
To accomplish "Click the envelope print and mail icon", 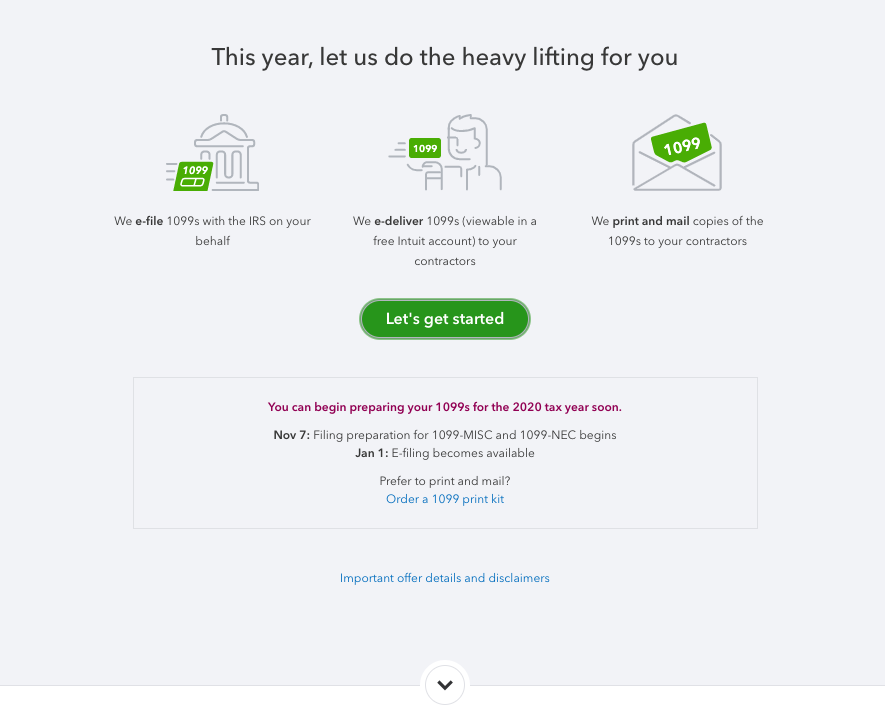I will coord(677,152).
